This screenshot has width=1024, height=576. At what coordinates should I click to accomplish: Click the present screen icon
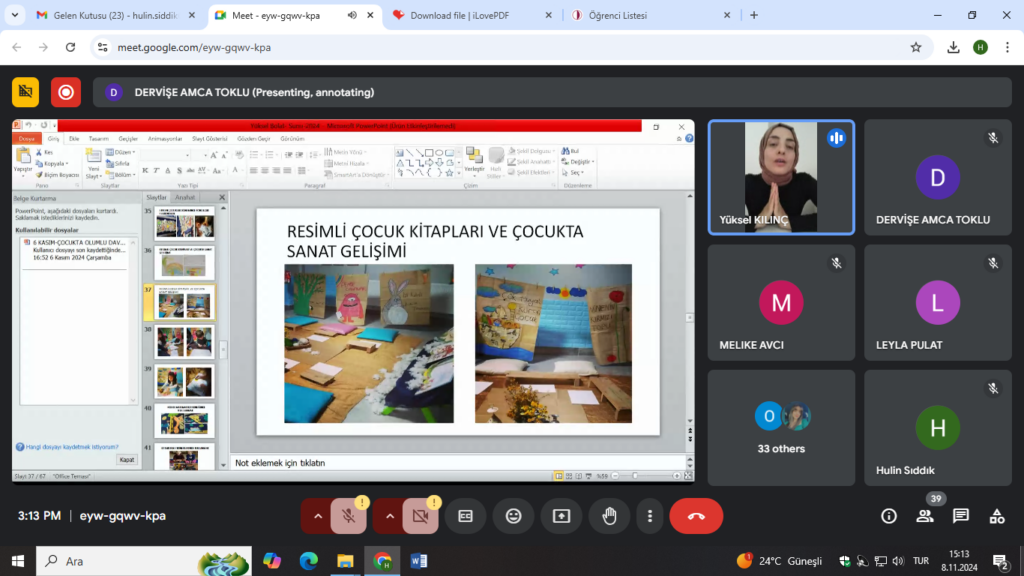click(561, 516)
